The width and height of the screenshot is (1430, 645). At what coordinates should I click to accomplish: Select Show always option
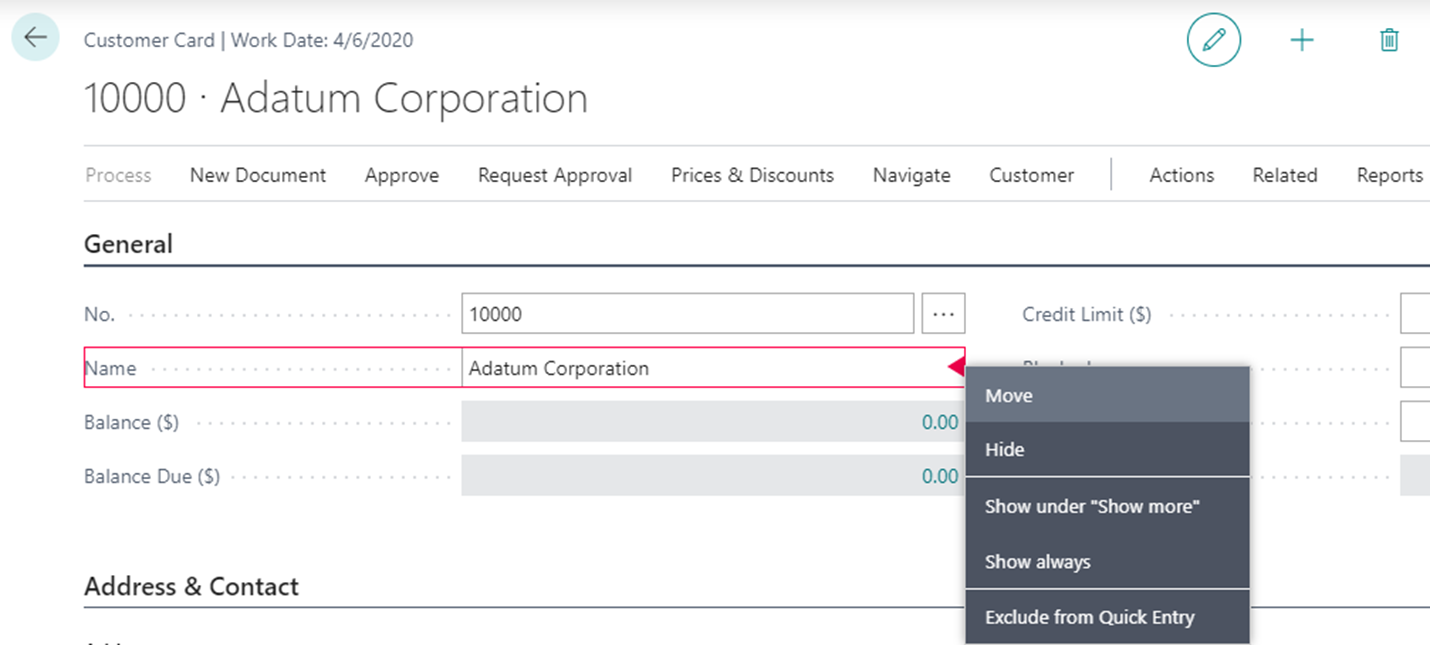tap(1108, 561)
